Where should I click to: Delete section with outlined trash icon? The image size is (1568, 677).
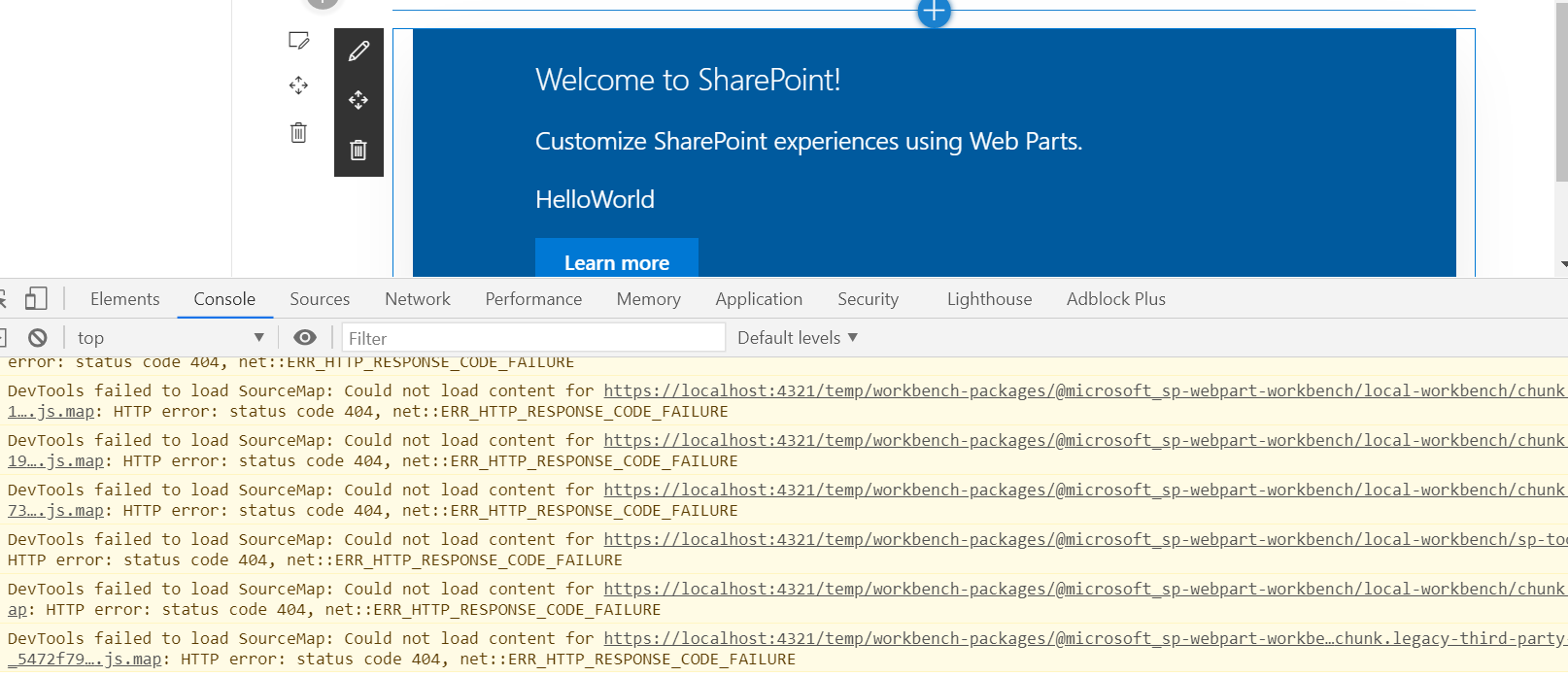(298, 132)
